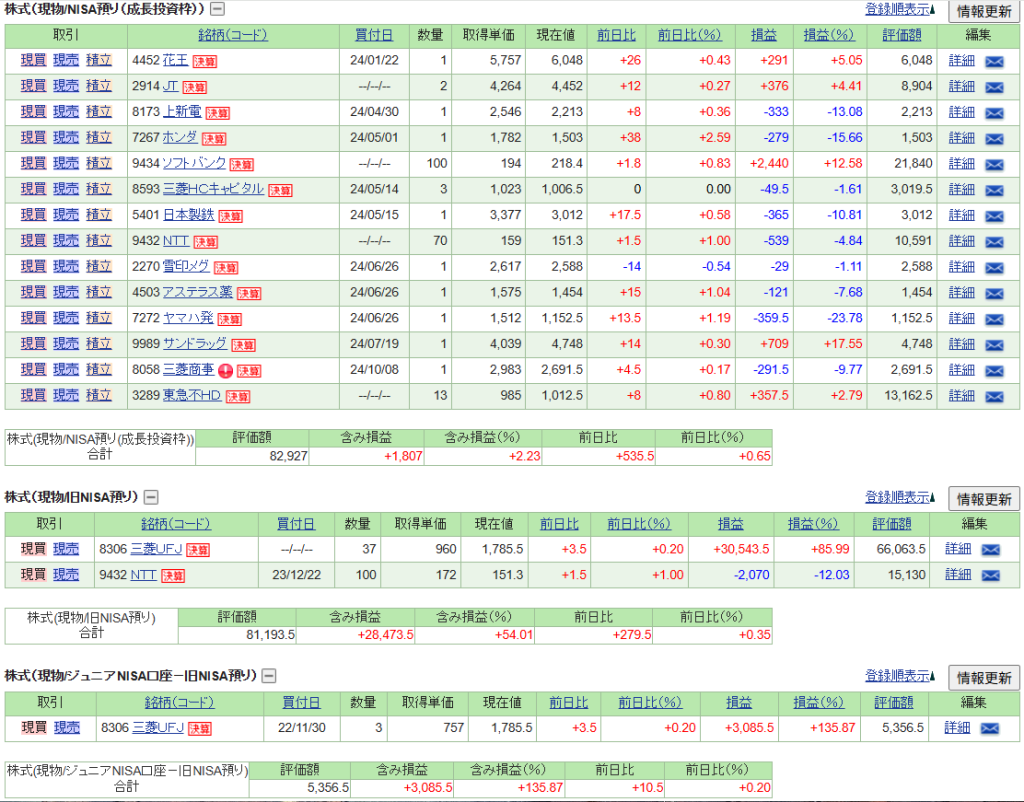Click the envelope icon for ソフトバンク

point(994,163)
